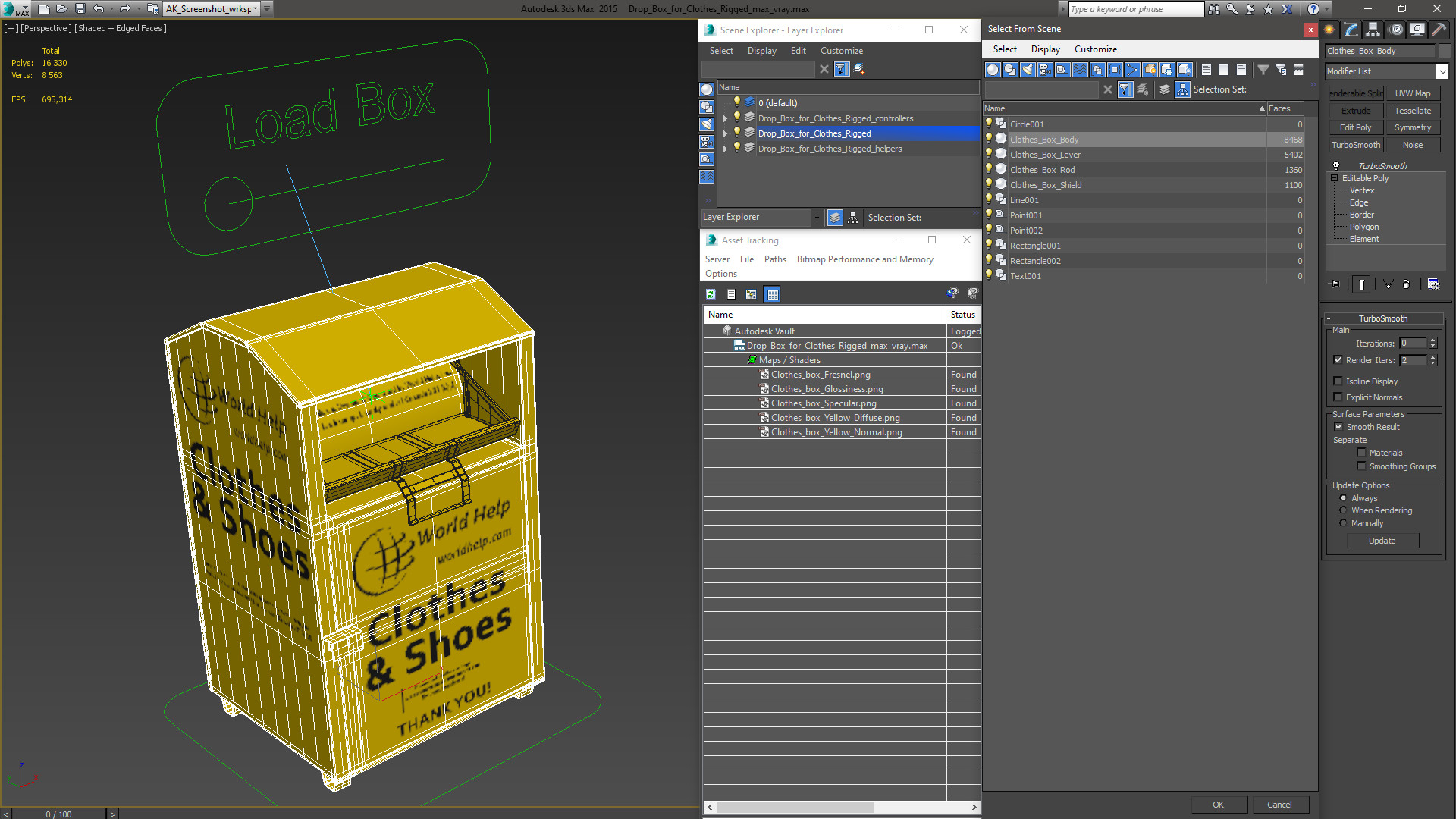Open Bitmap Performance and Memory menu
The image size is (1456, 819).
pyautogui.click(x=864, y=259)
